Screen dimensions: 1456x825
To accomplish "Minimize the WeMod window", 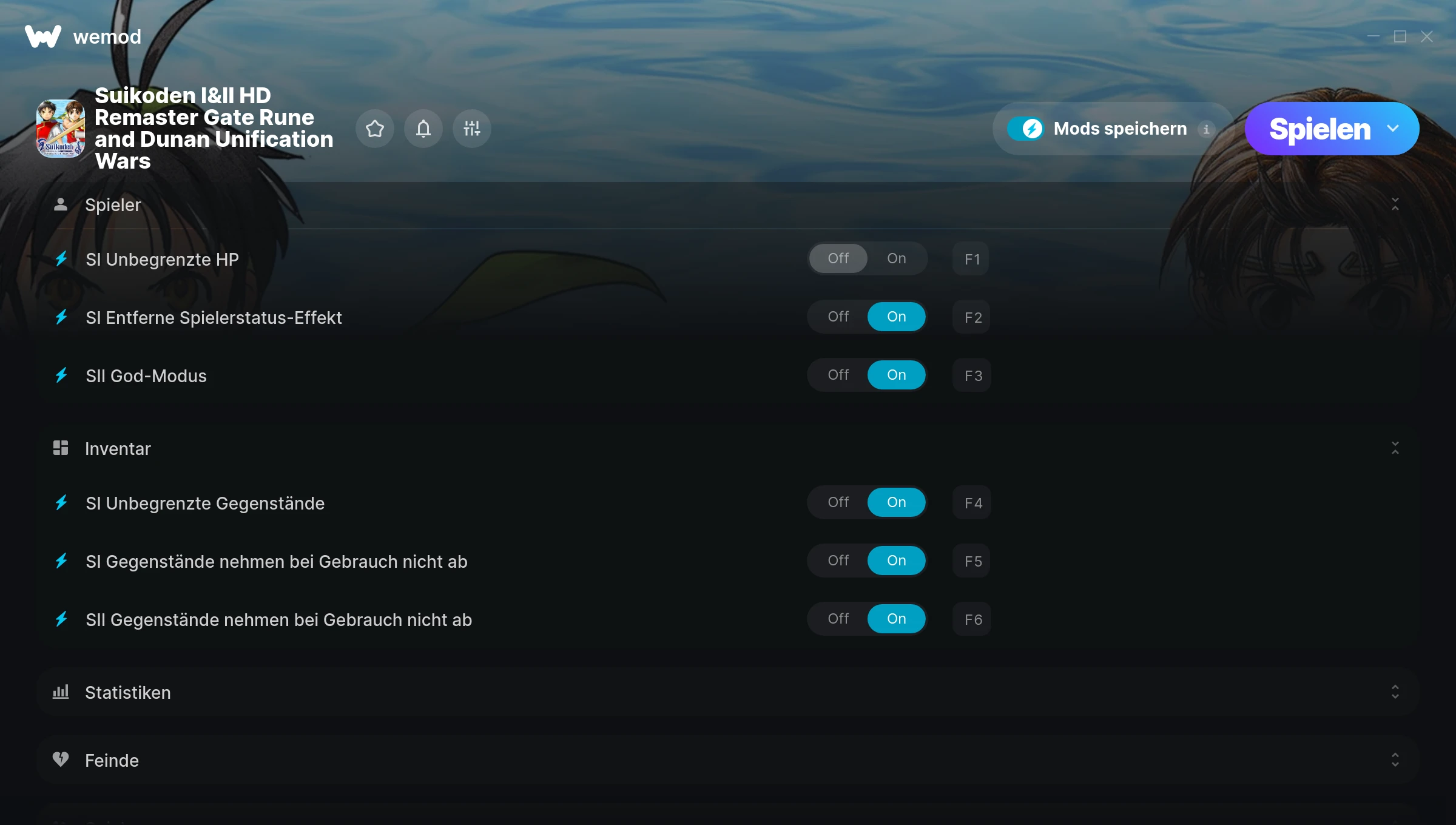I will tap(1373, 37).
